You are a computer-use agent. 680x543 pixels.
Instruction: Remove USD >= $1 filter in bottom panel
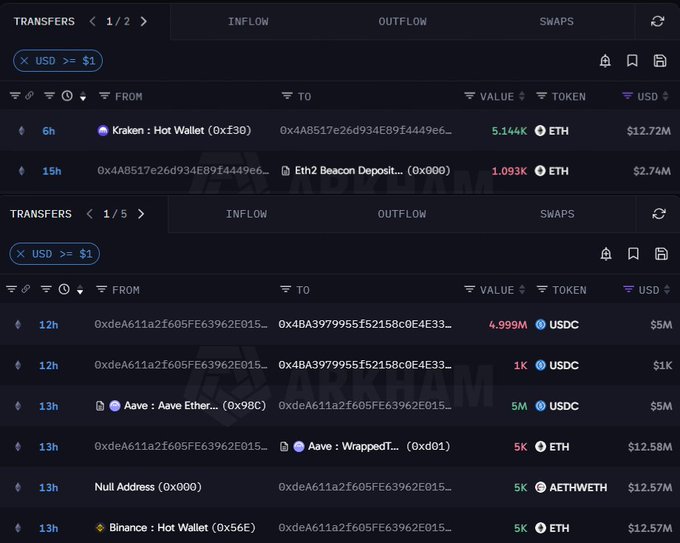21,254
